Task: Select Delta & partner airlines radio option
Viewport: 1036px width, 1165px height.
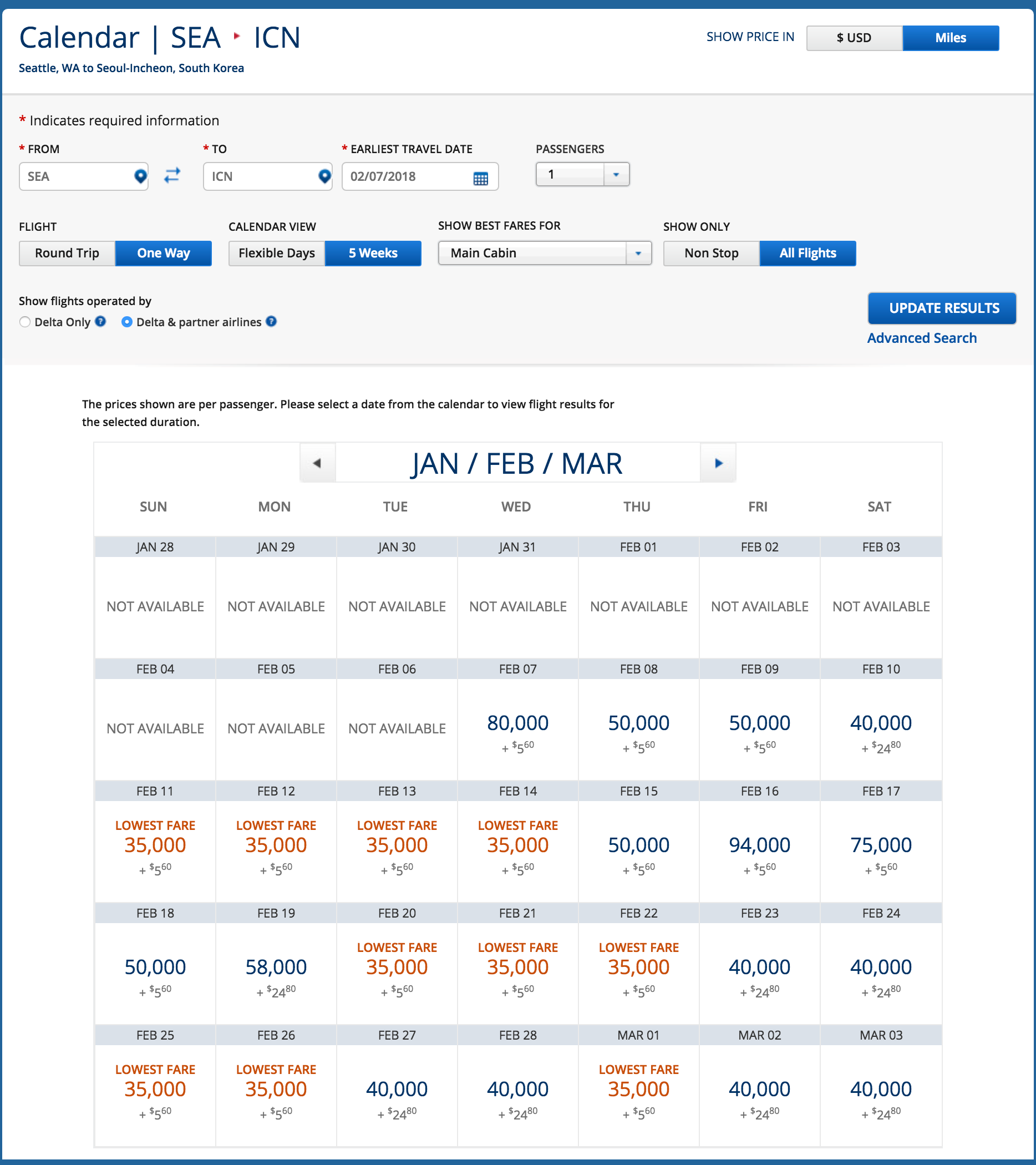Action: (127, 322)
